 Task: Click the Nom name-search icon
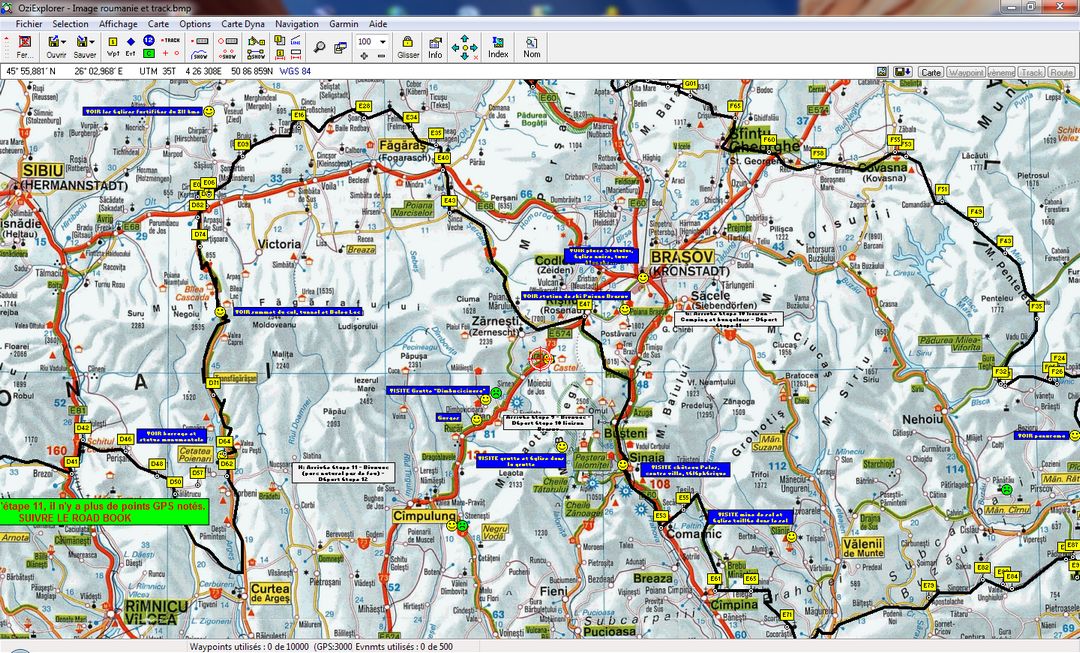(532, 46)
